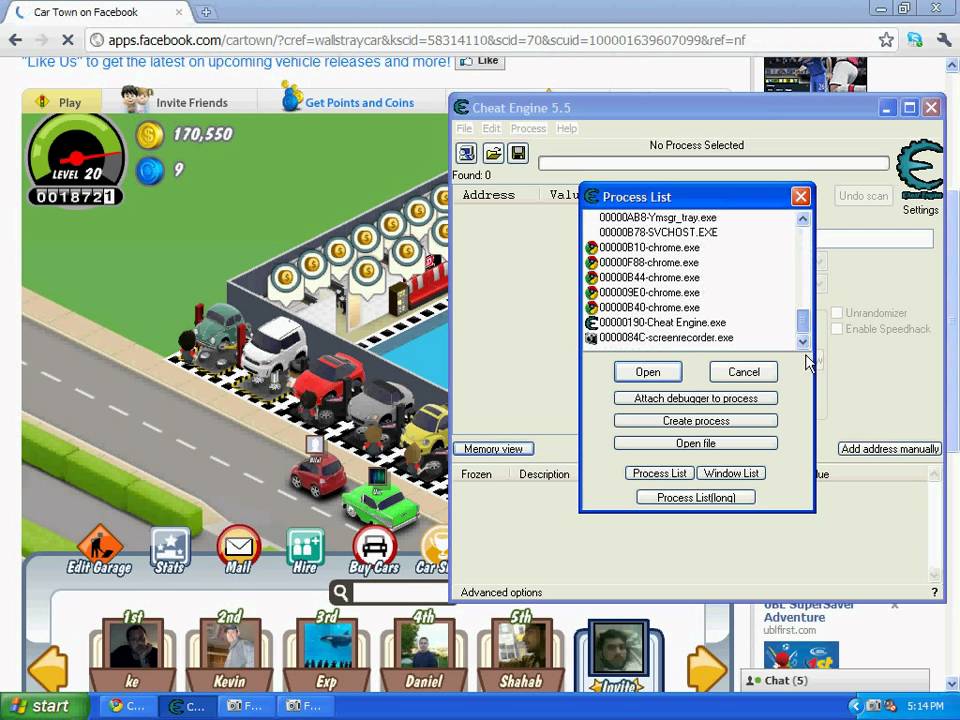Click the friend search magnifier icon
The image size is (960, 720).
click(x=341, y=592)
